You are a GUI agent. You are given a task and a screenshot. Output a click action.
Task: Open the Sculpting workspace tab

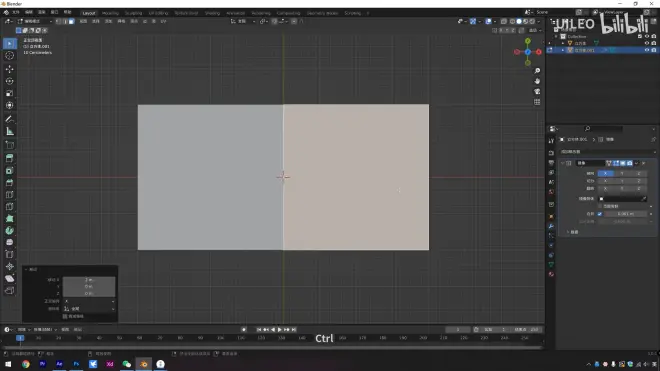(x=133, y=13)
